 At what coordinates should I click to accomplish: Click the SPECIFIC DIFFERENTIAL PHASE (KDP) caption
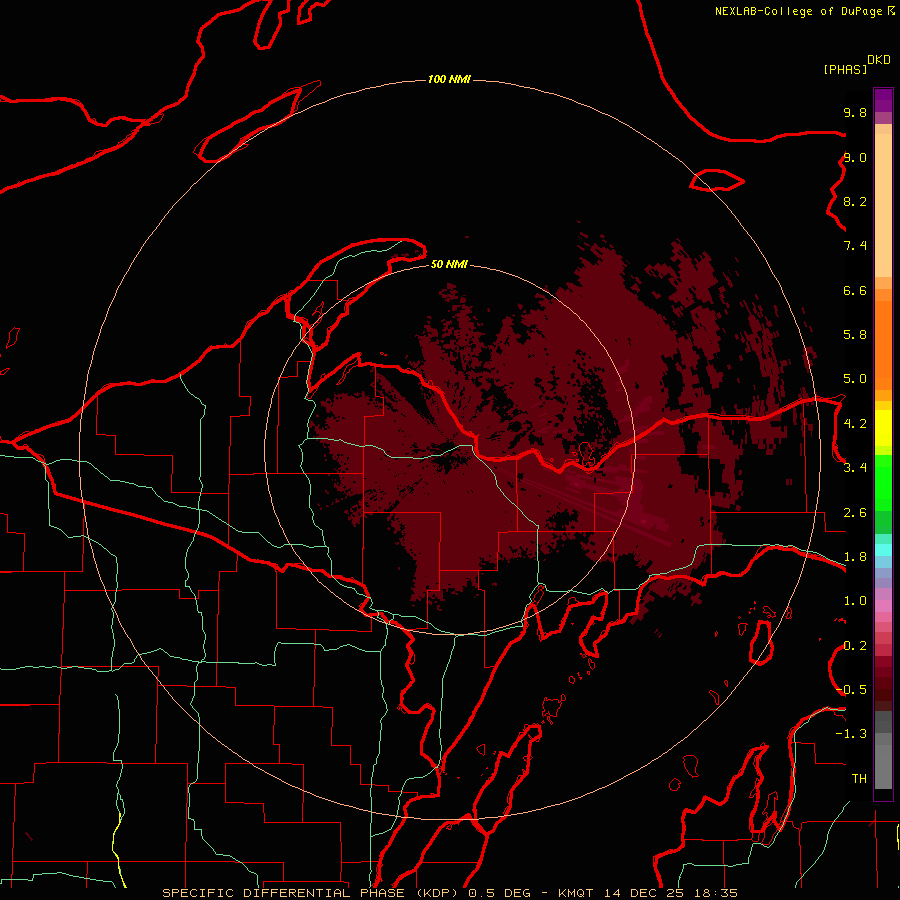pyautogui.click(x=313, y=893)
